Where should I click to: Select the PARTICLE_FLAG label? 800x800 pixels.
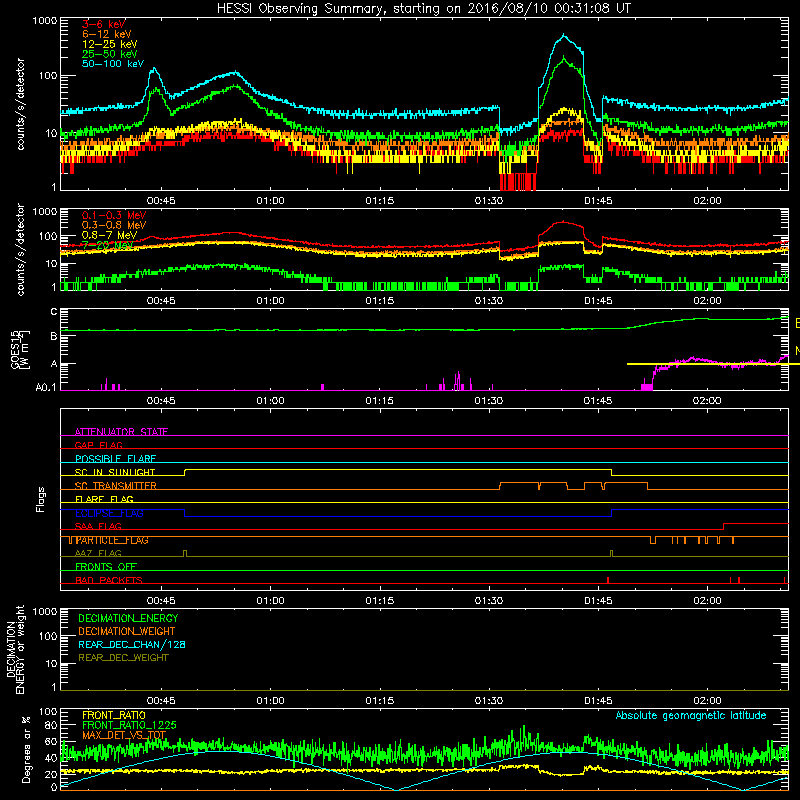click(x=112, y=540)
